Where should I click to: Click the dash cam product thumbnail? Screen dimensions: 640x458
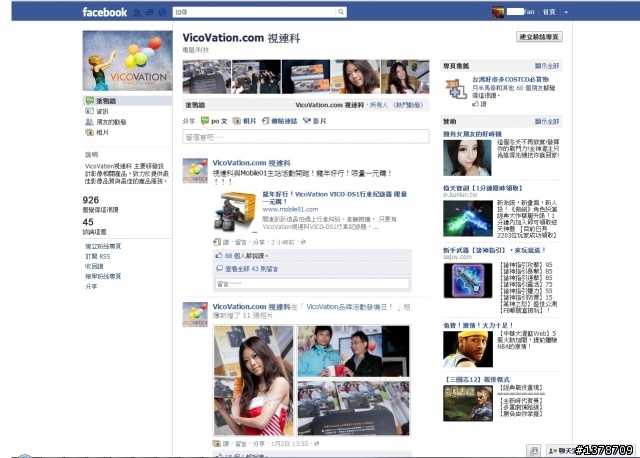(235, 211)
